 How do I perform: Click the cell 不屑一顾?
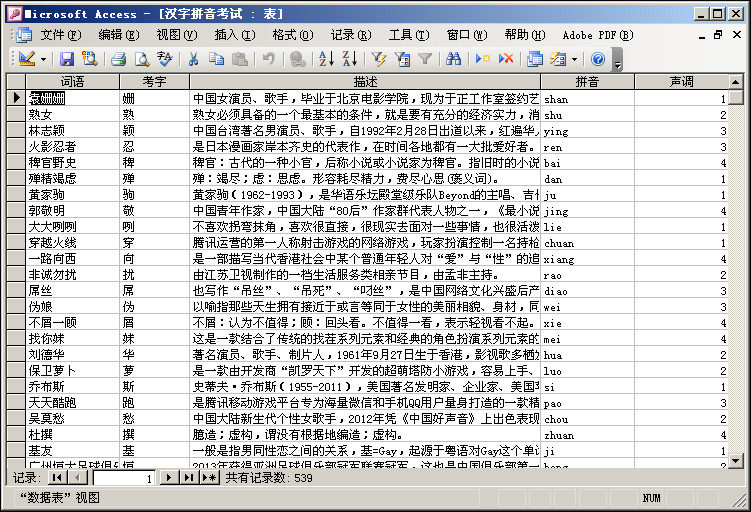pos(73,323)
